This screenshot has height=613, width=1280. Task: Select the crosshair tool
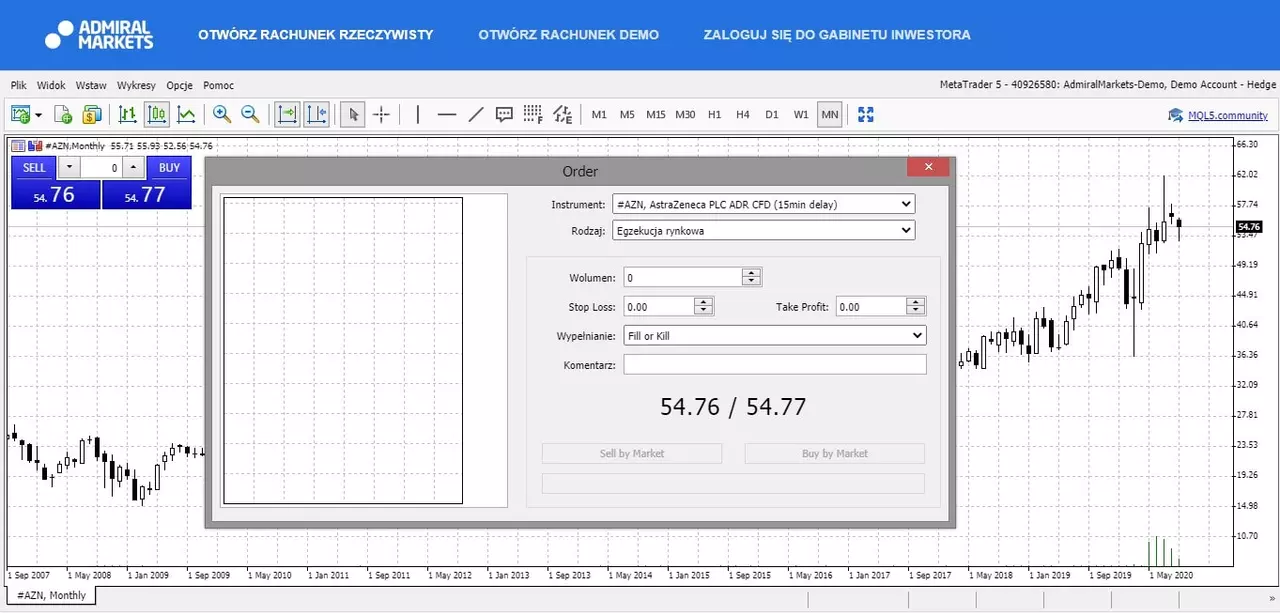(x=381, y=114)
